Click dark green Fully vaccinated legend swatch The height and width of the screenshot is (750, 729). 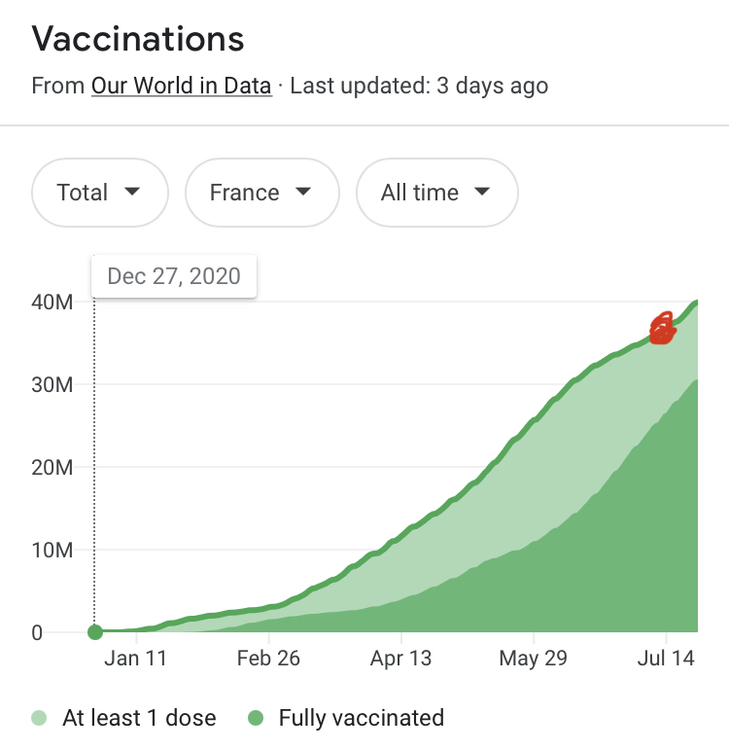click(256, 718)
